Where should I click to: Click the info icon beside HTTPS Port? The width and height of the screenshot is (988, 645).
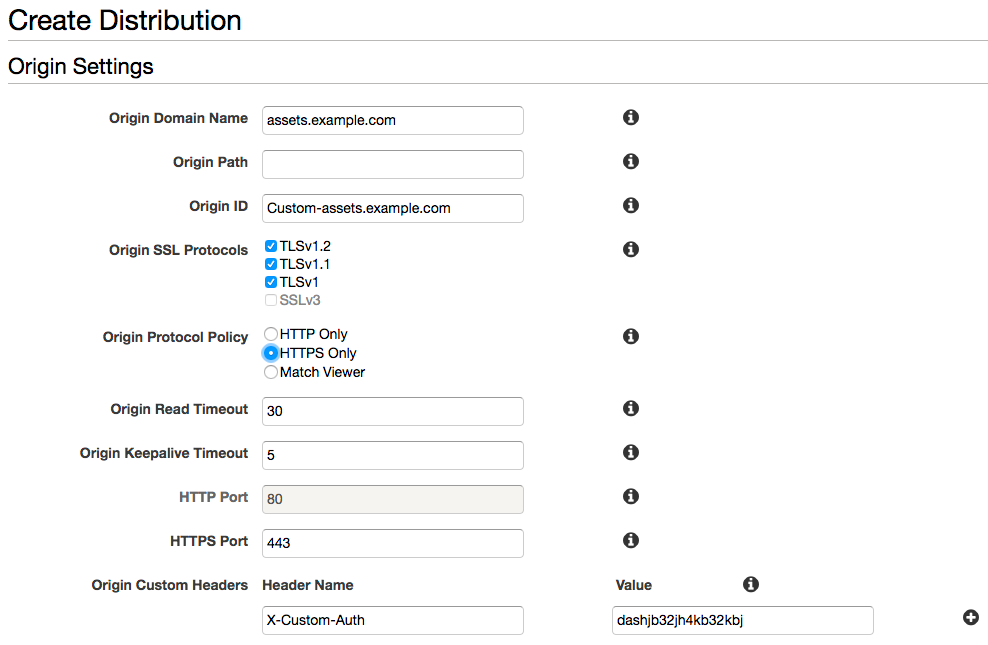click(x=630, y=540)
